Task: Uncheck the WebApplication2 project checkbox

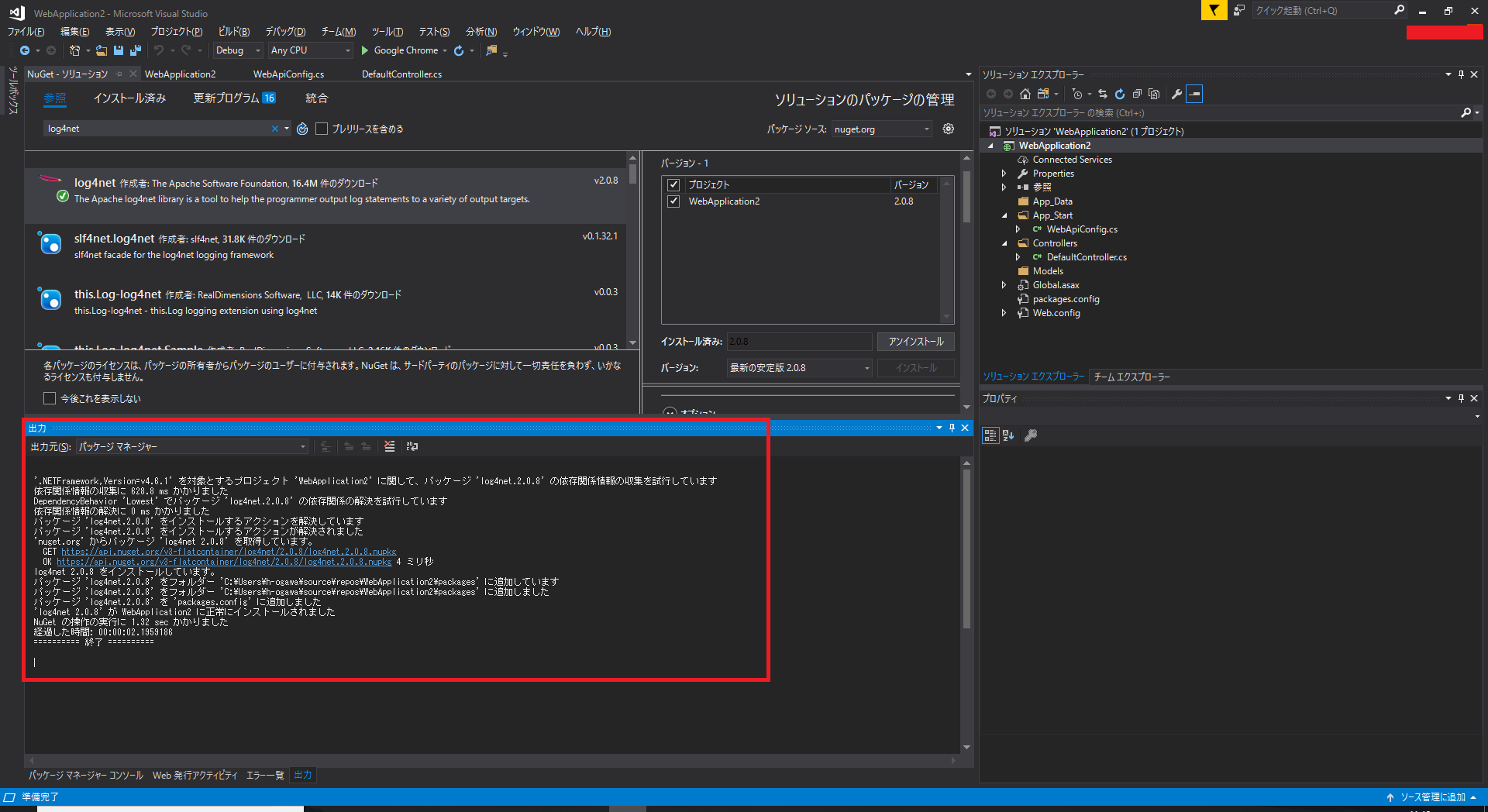Action: (x=673, y=201)
